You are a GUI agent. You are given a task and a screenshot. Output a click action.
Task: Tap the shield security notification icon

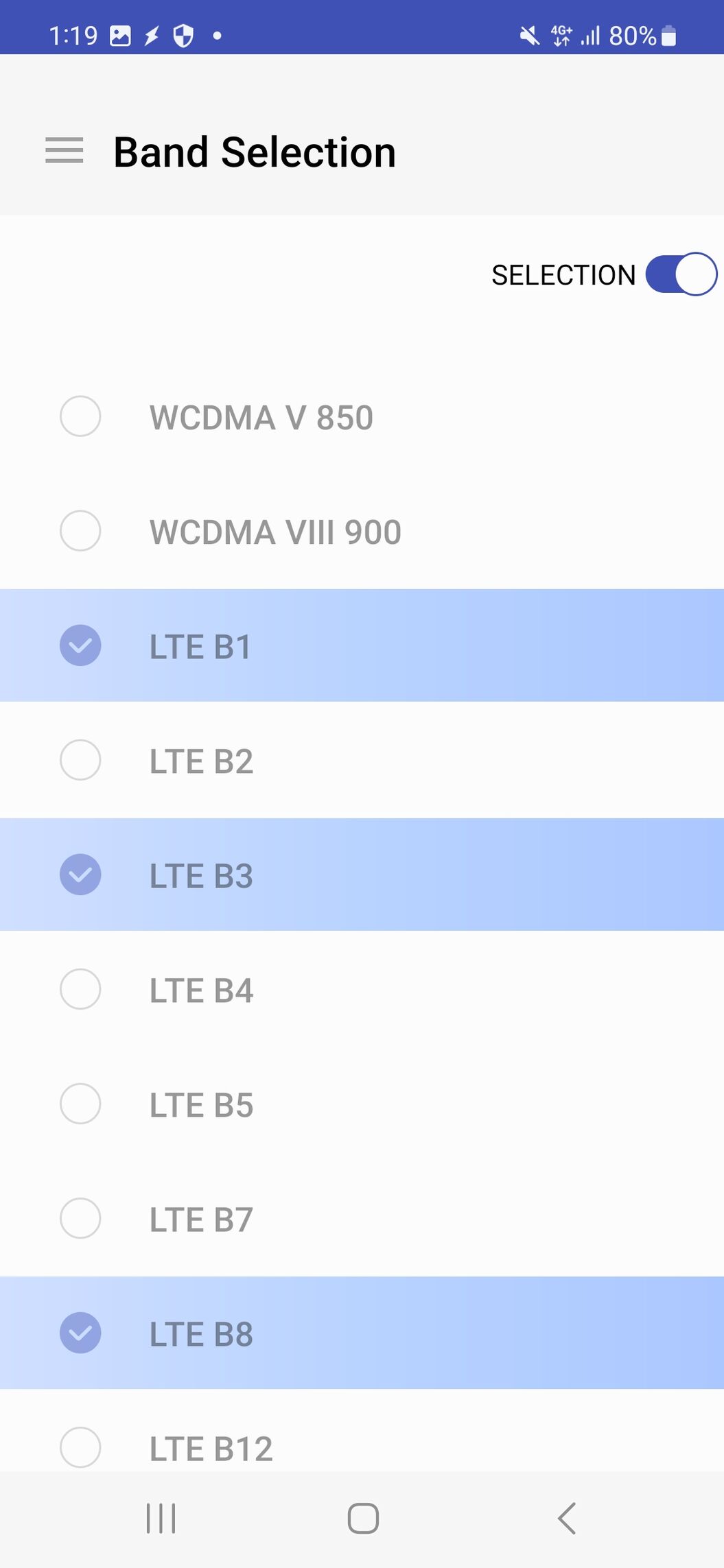pos(183,35)
